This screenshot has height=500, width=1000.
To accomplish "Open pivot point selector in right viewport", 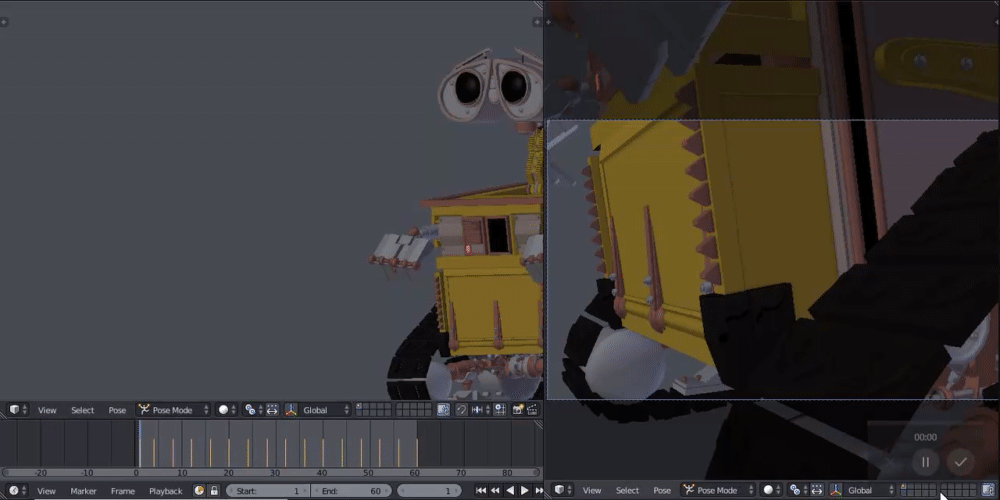I will click(798, 490).
